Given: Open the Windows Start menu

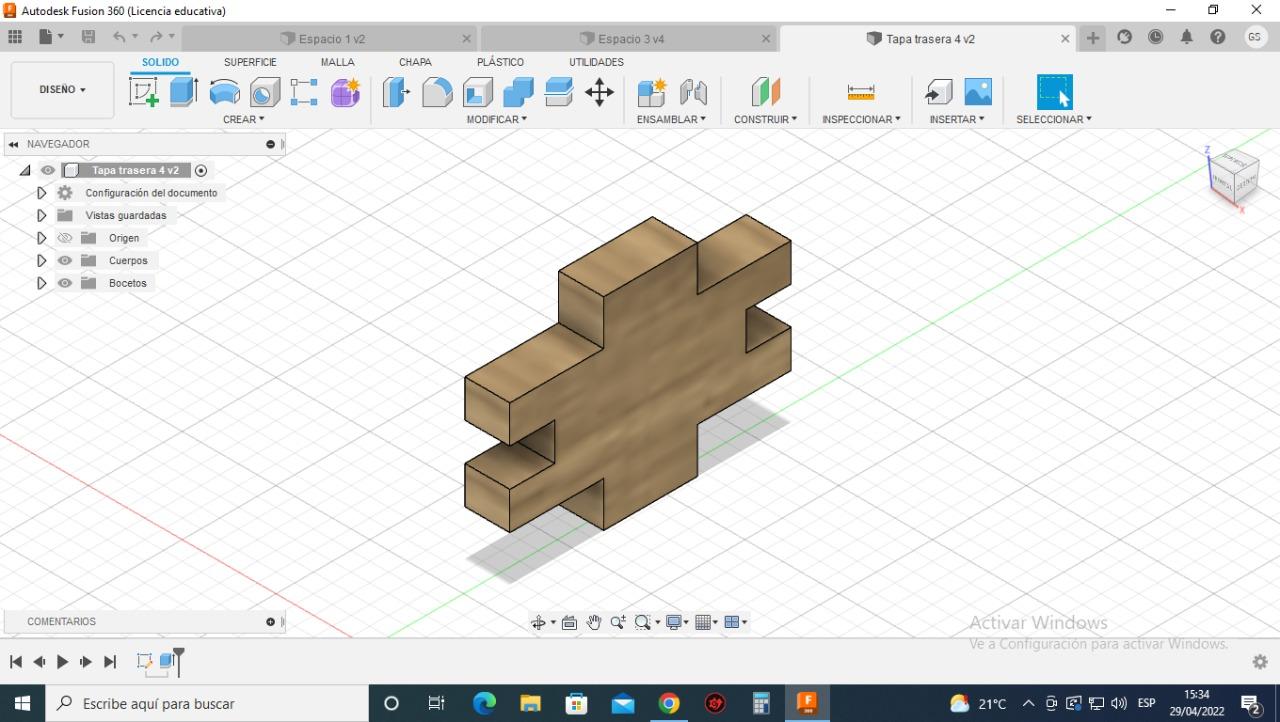Looking at the screenshot, I should 22,703.
